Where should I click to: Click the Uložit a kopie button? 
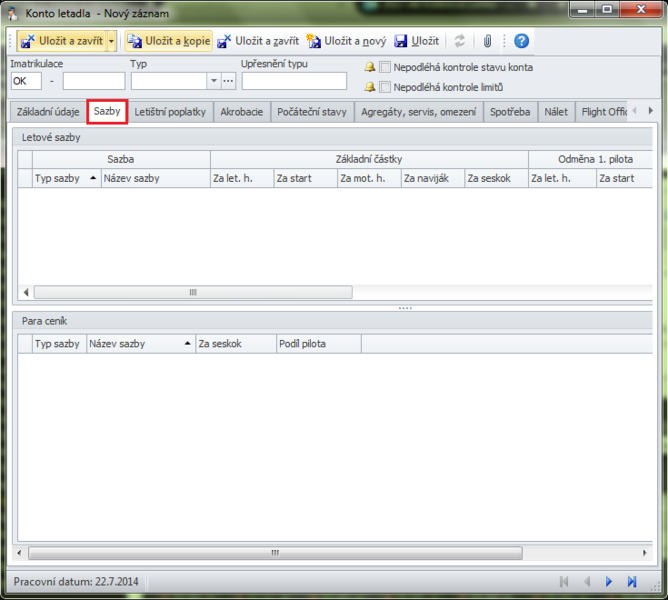[168, 41]
